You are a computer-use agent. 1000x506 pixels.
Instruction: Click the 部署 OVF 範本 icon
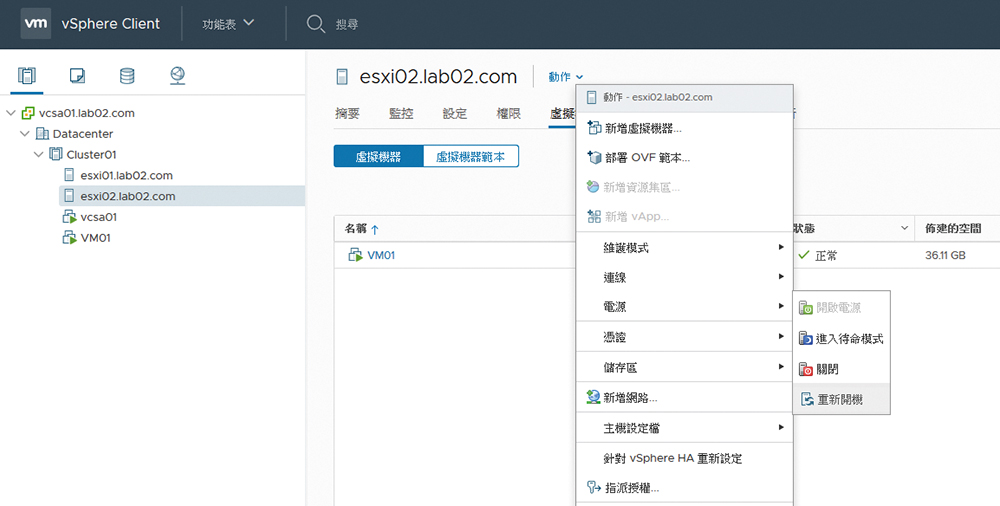tap(594, 157)
